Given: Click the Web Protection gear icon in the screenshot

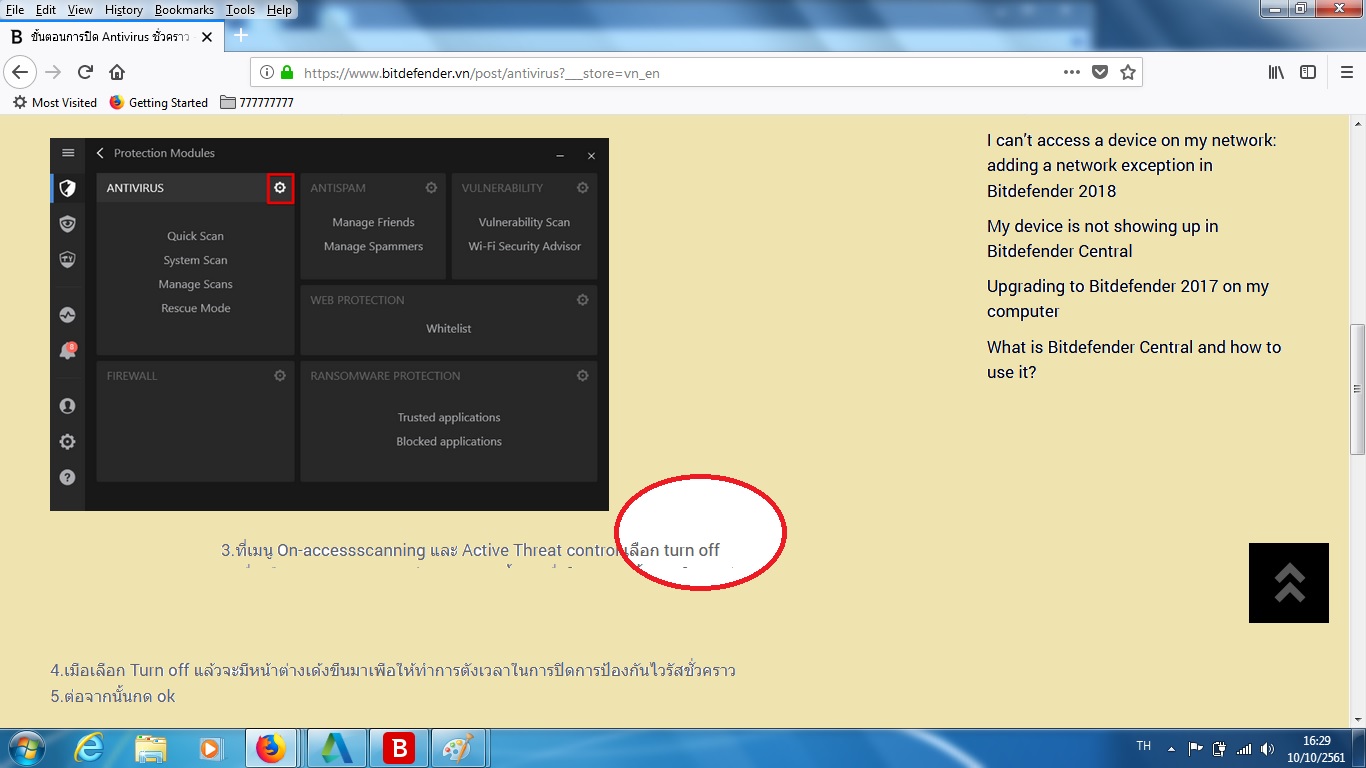Looking at the screenshot, I should (582, 300).
